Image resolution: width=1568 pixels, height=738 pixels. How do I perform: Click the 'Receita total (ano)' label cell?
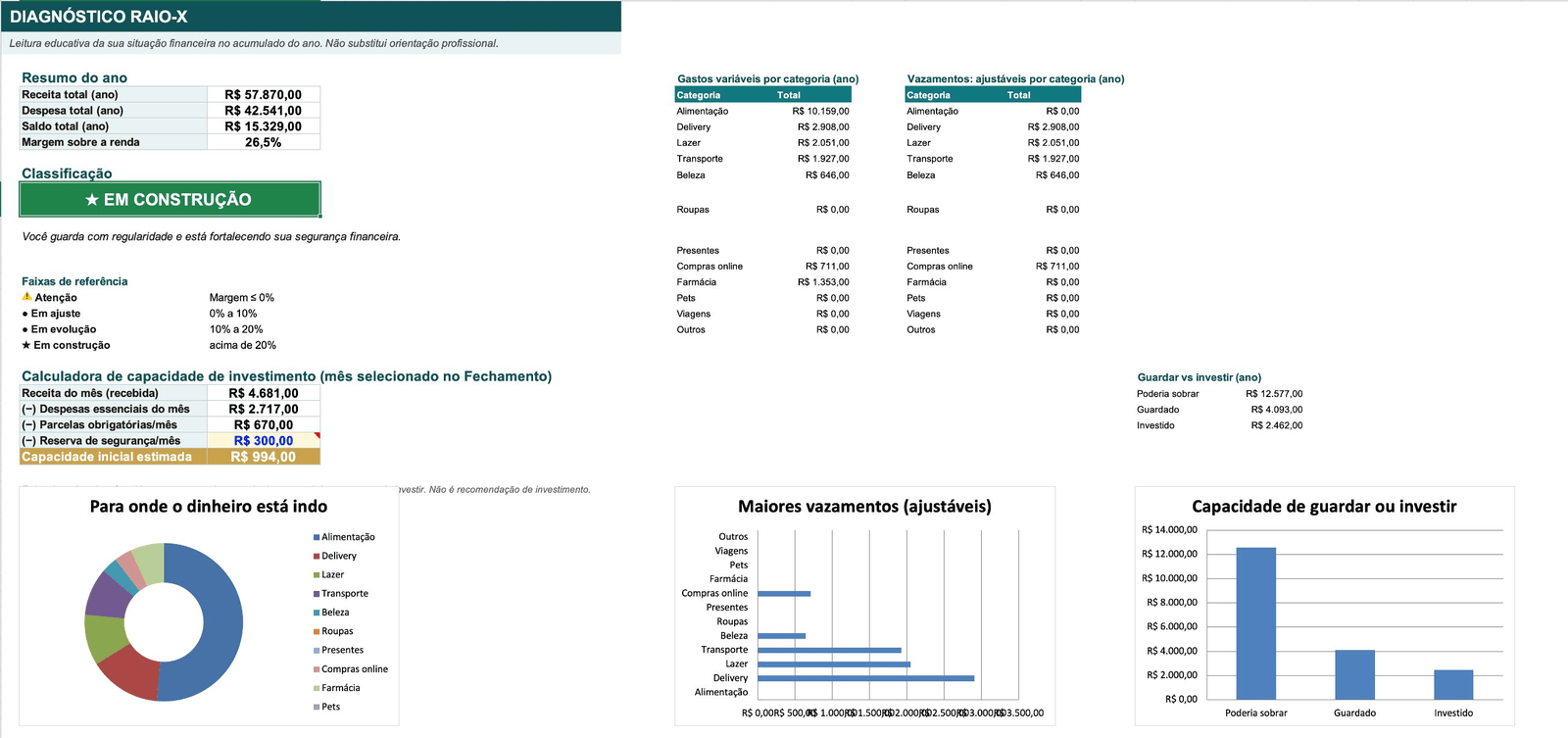tap(114, 95)
